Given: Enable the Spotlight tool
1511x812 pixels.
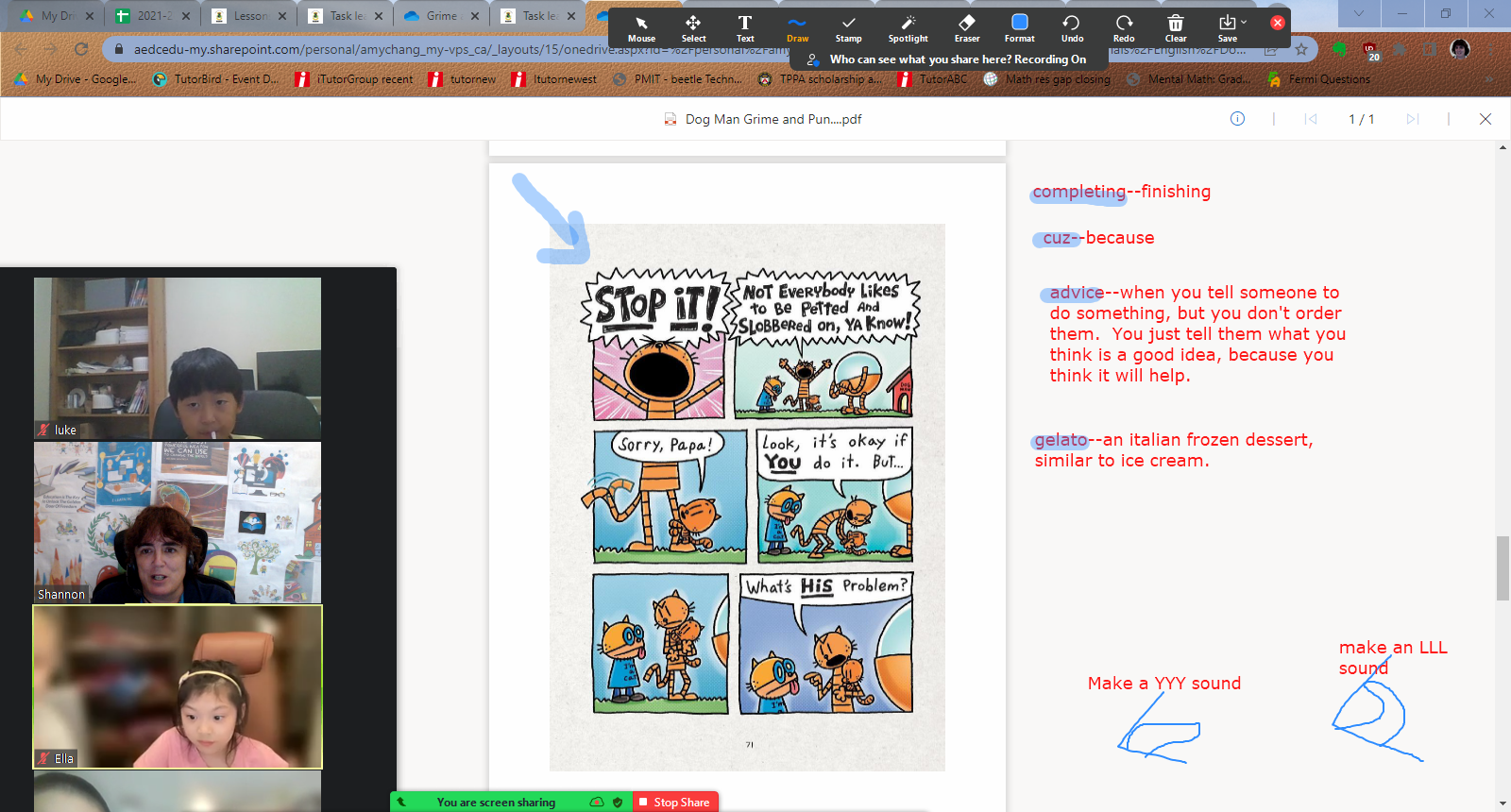Looking at the screenshot, I should tap(908, 28).
